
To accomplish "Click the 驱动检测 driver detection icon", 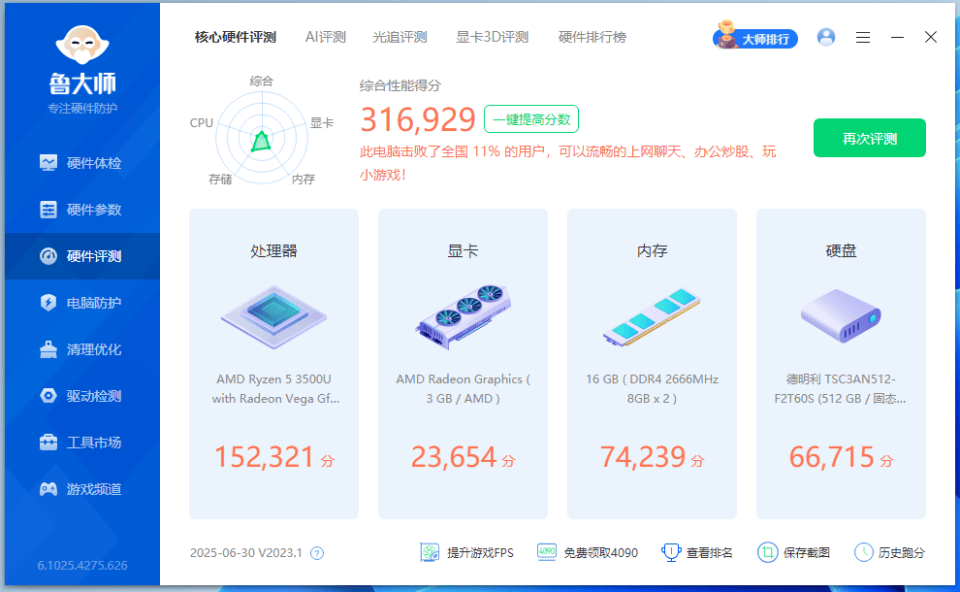I will (48, 396).
